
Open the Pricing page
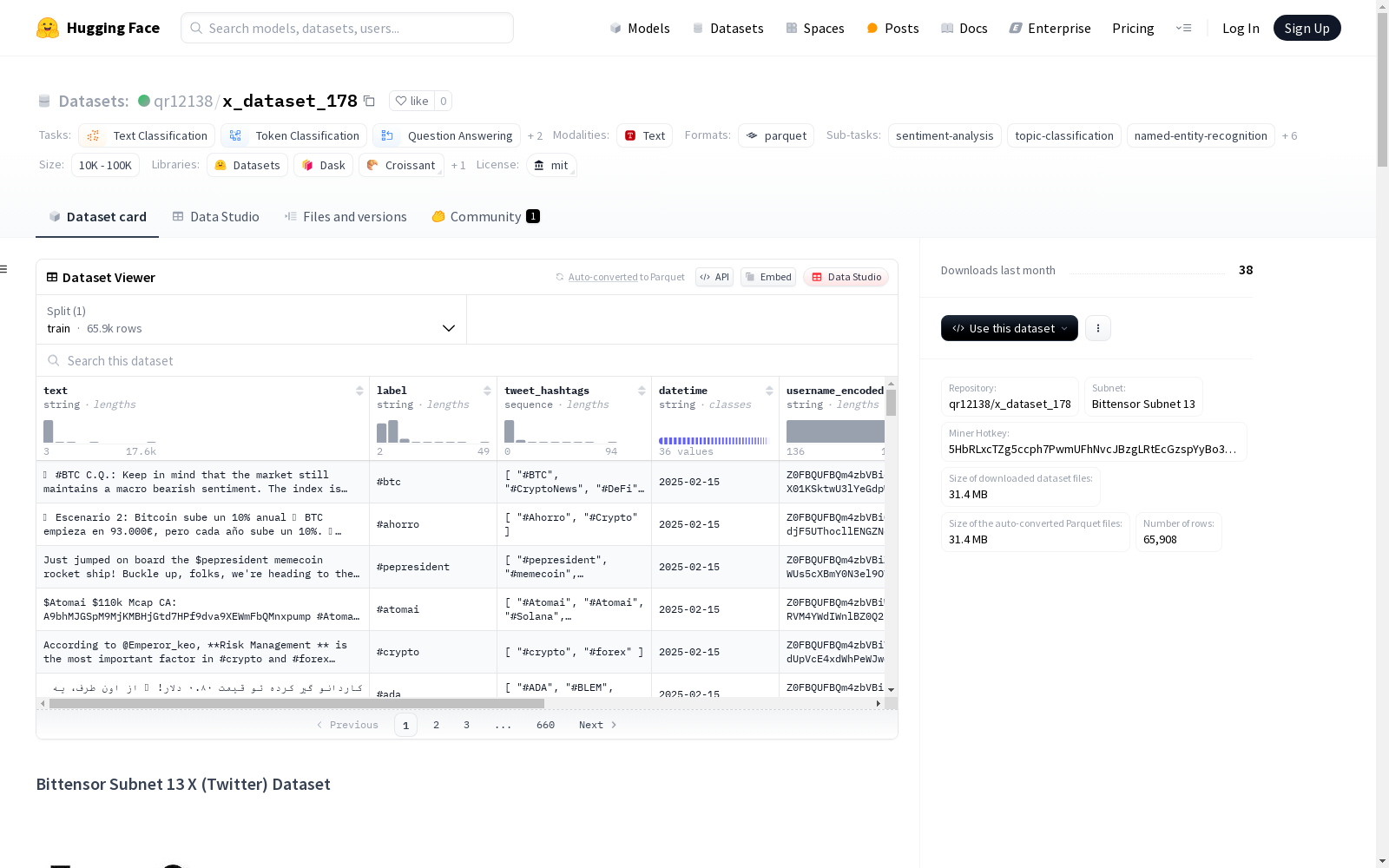pos(1133,28)
